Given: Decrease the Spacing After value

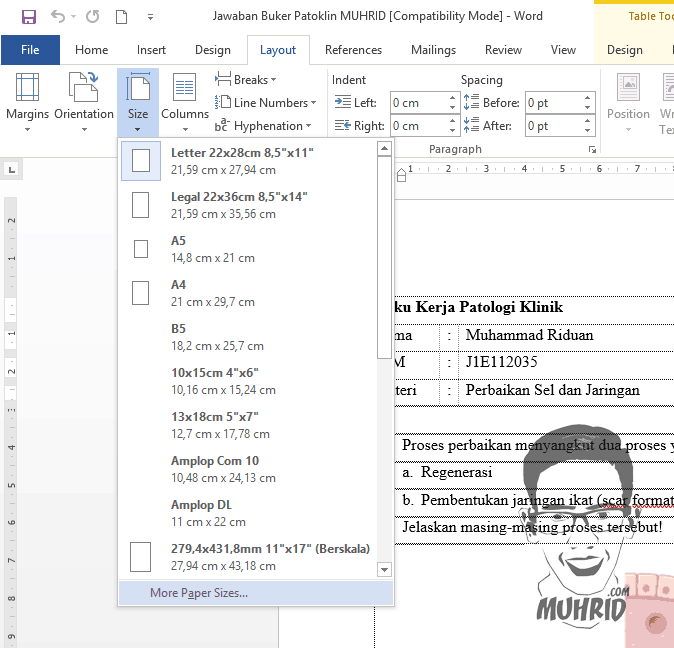Looking at the screenshot, I should [x=588, y=131].
